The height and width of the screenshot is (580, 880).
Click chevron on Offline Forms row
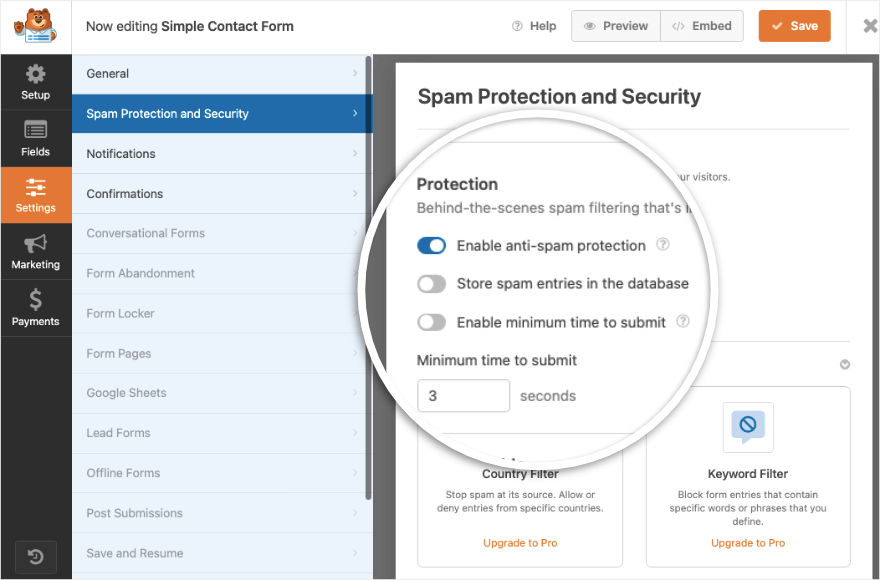click(355, 472)
